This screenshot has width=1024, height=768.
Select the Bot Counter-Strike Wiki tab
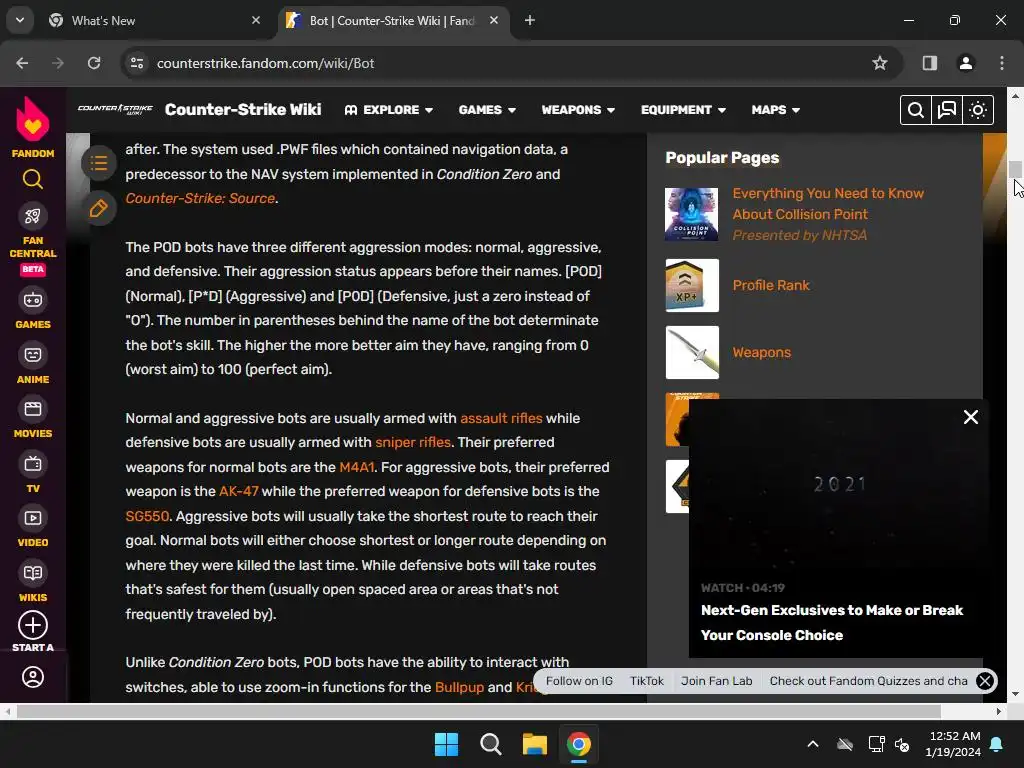pos(392,20)
